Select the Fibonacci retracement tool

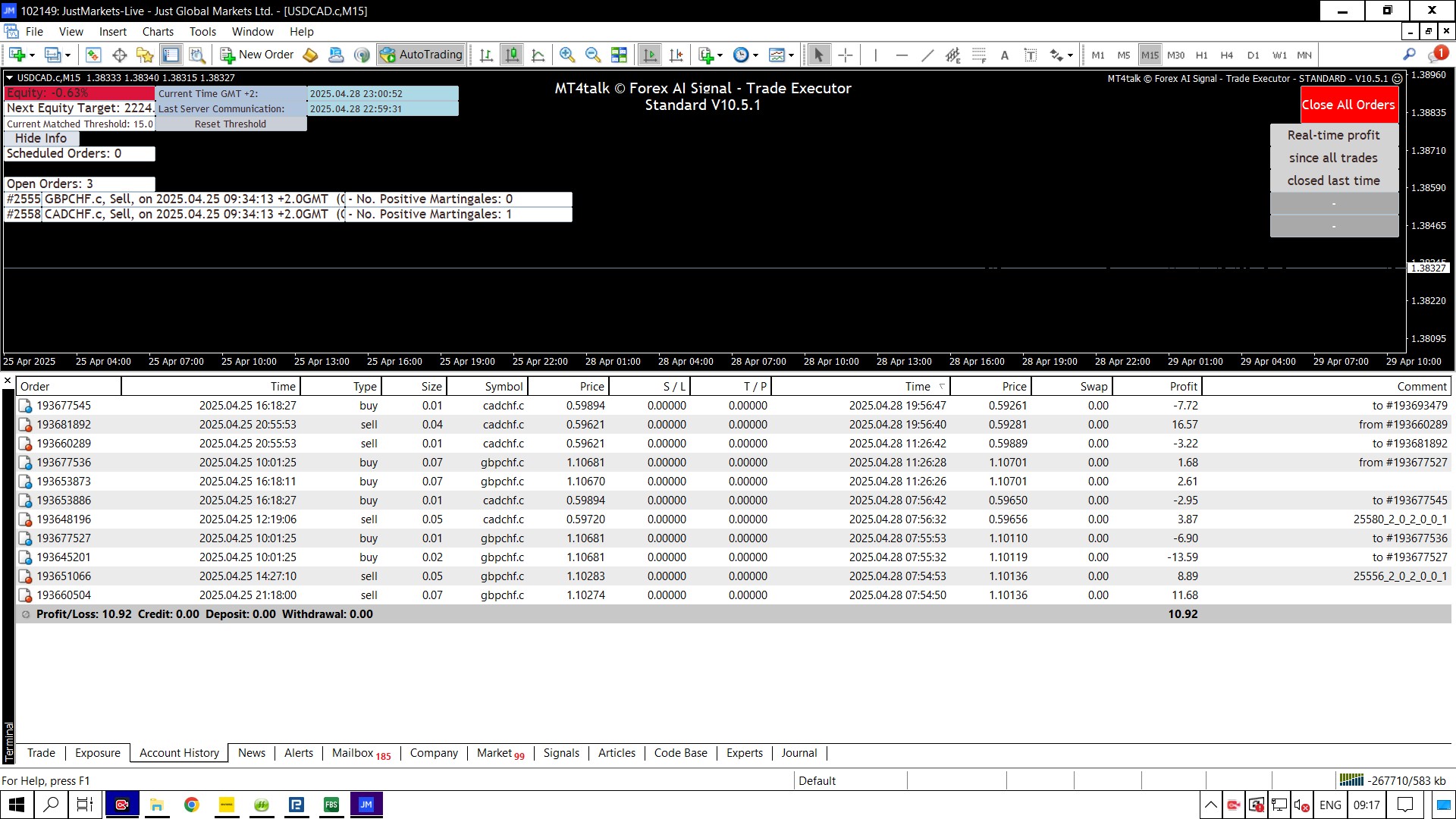[979, 55]
